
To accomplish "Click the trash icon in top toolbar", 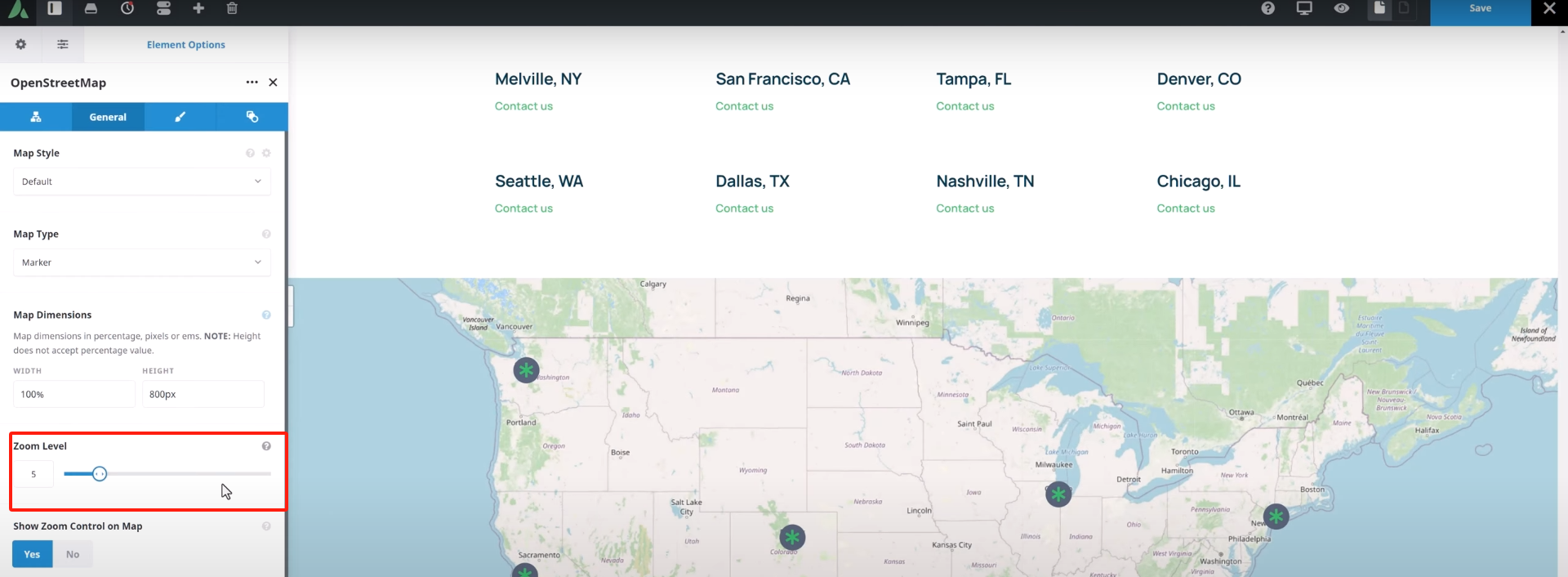I will pos(232,8).
